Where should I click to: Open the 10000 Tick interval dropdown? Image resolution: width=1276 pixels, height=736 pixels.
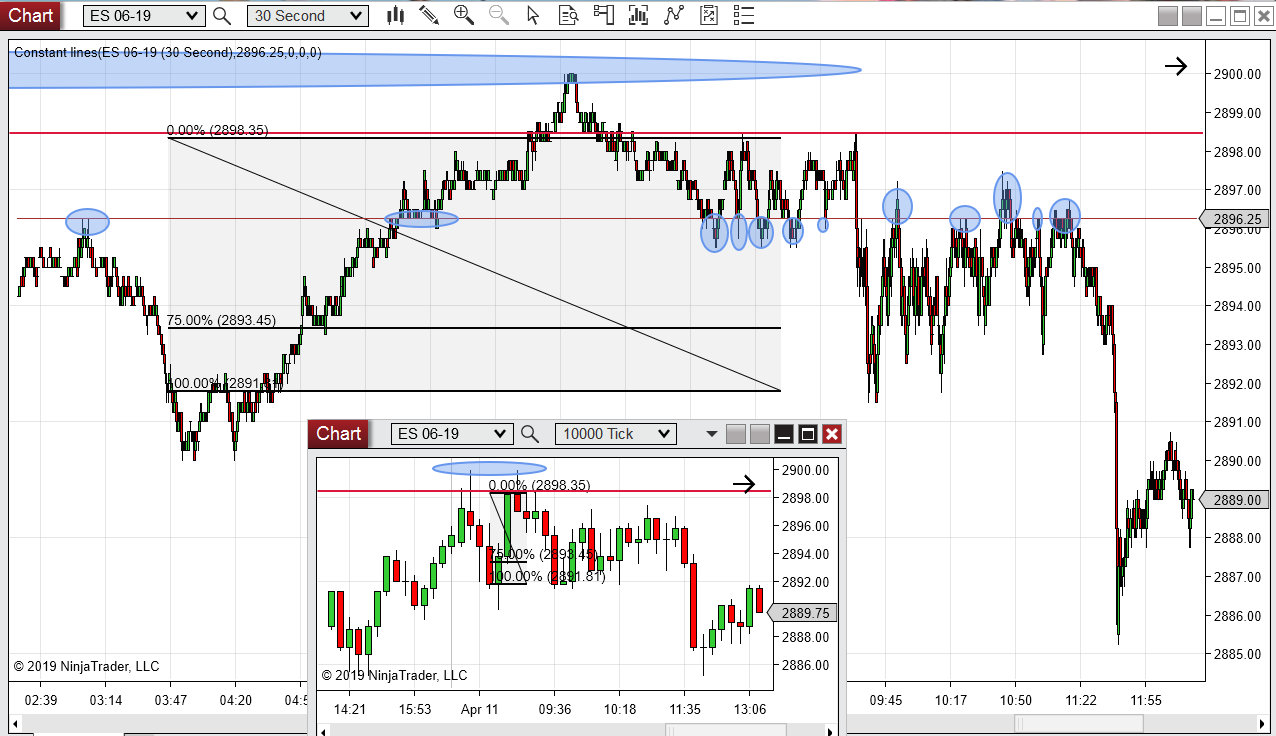(x=615, y=434)
